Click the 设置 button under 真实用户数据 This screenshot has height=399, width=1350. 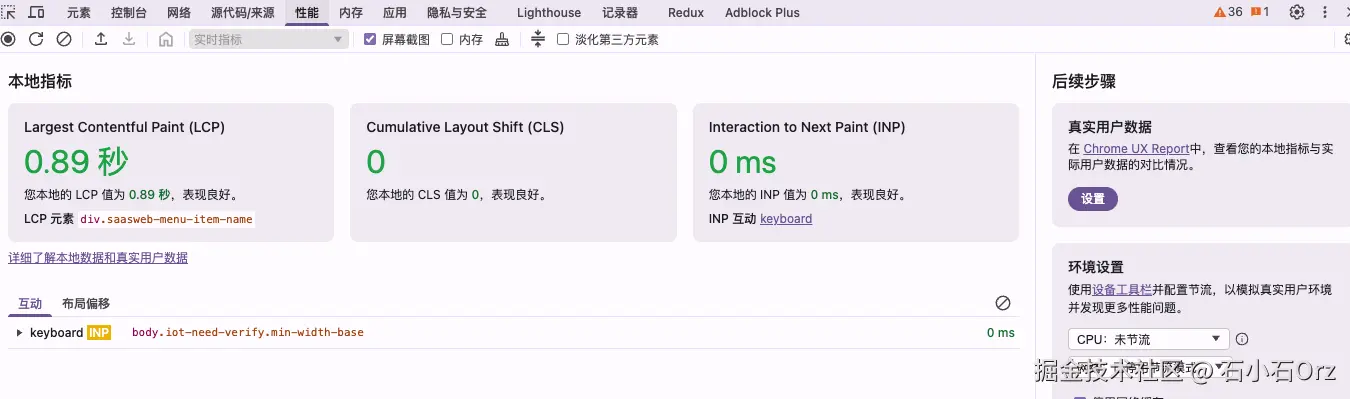click(x=1093, y=198)
